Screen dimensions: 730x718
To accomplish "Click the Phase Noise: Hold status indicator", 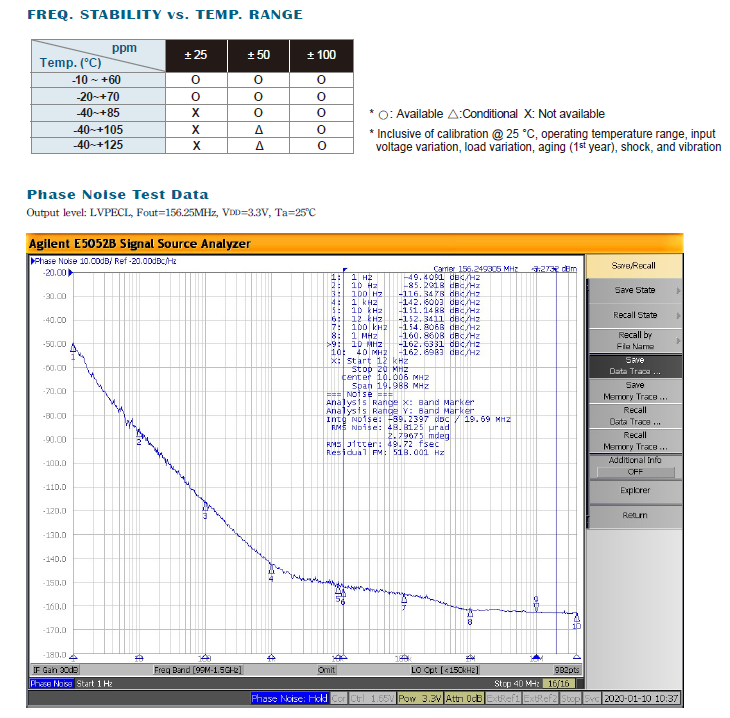I will [x=290, y=698].
